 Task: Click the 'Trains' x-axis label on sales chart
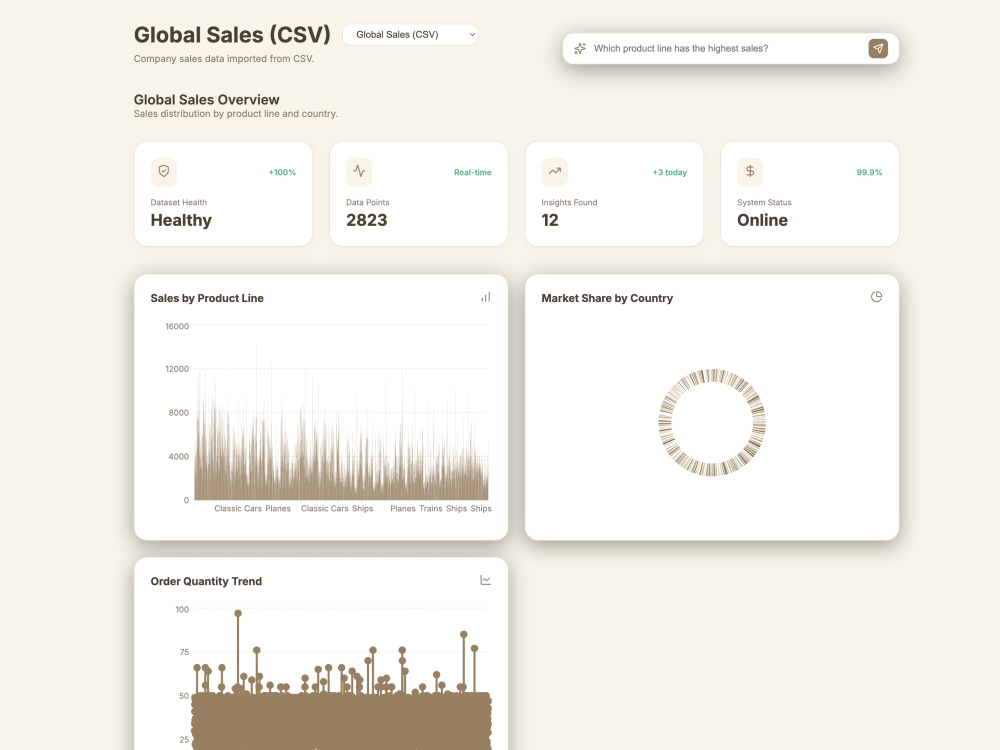pos(430,508)
